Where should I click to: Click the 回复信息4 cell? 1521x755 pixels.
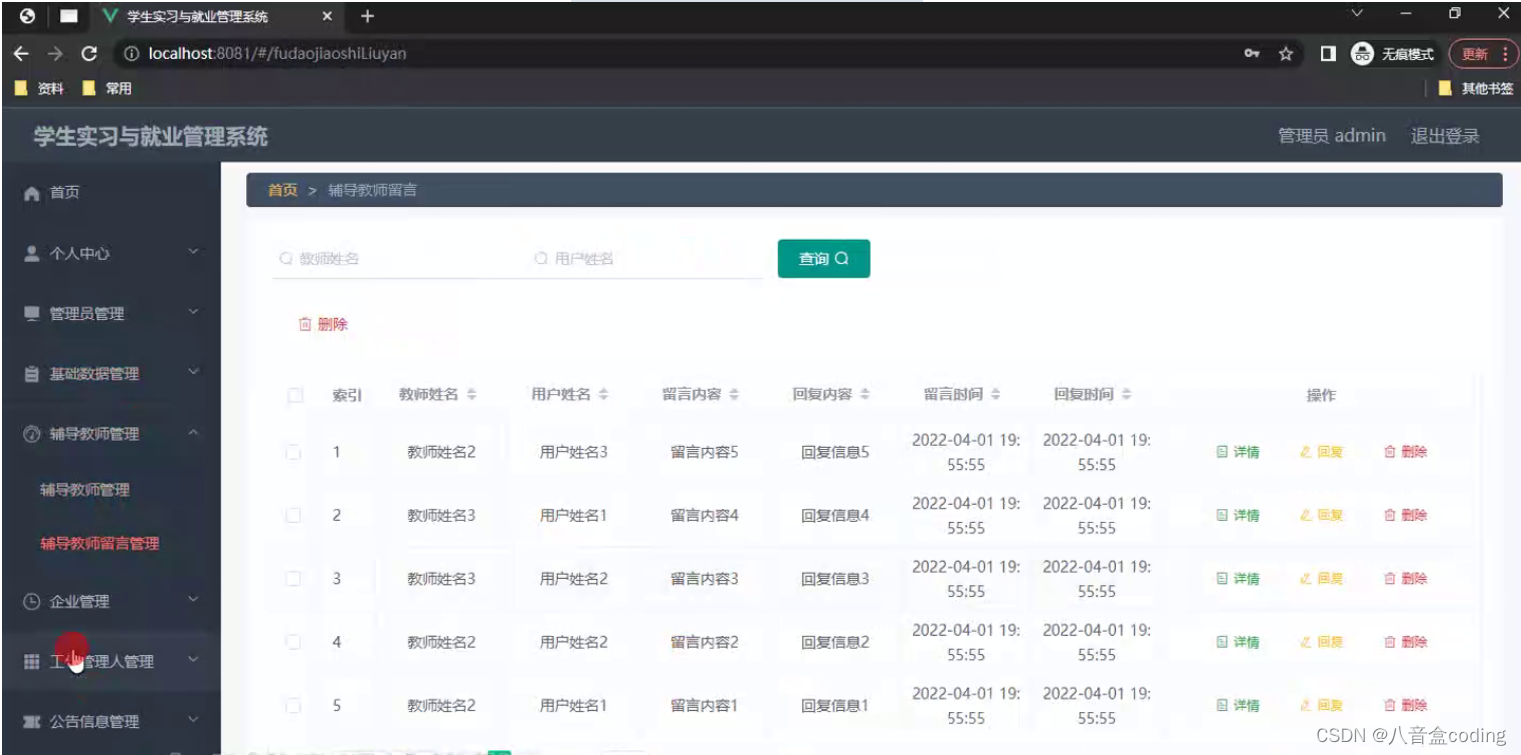tap(835, 515)
